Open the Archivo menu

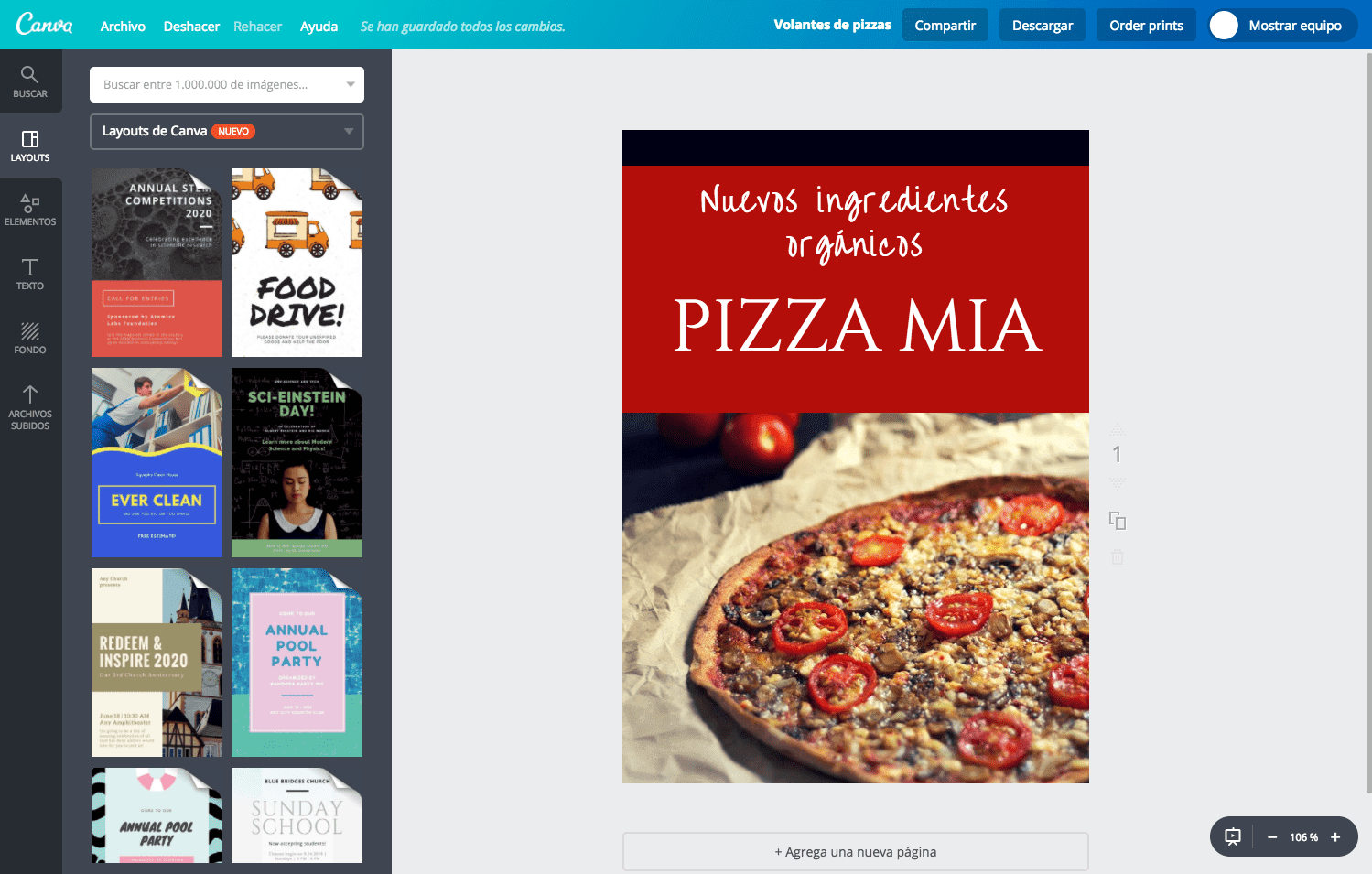click(x=123, y=27)
